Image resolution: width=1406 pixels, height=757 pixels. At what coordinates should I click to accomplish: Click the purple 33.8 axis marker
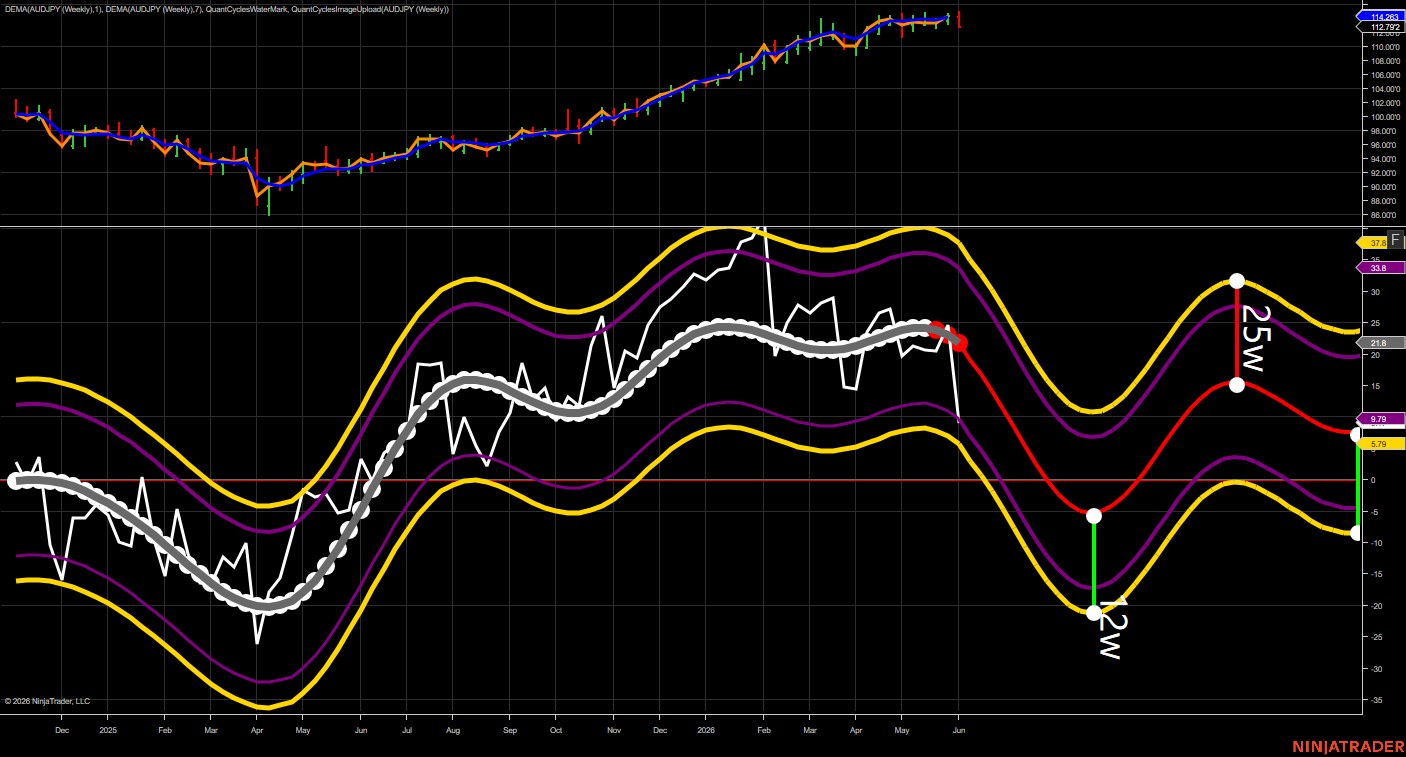1381,268
